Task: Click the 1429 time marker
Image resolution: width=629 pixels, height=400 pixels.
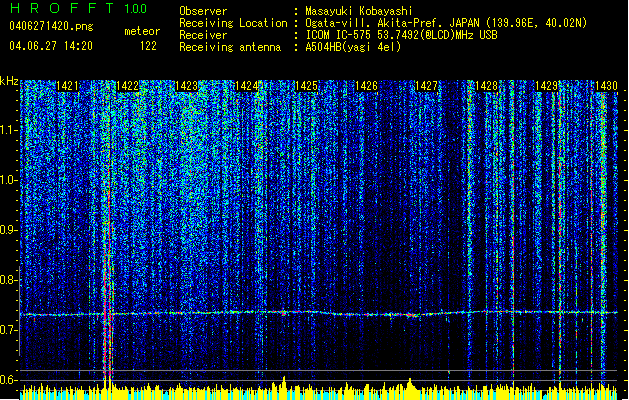Action: [546, 86]
